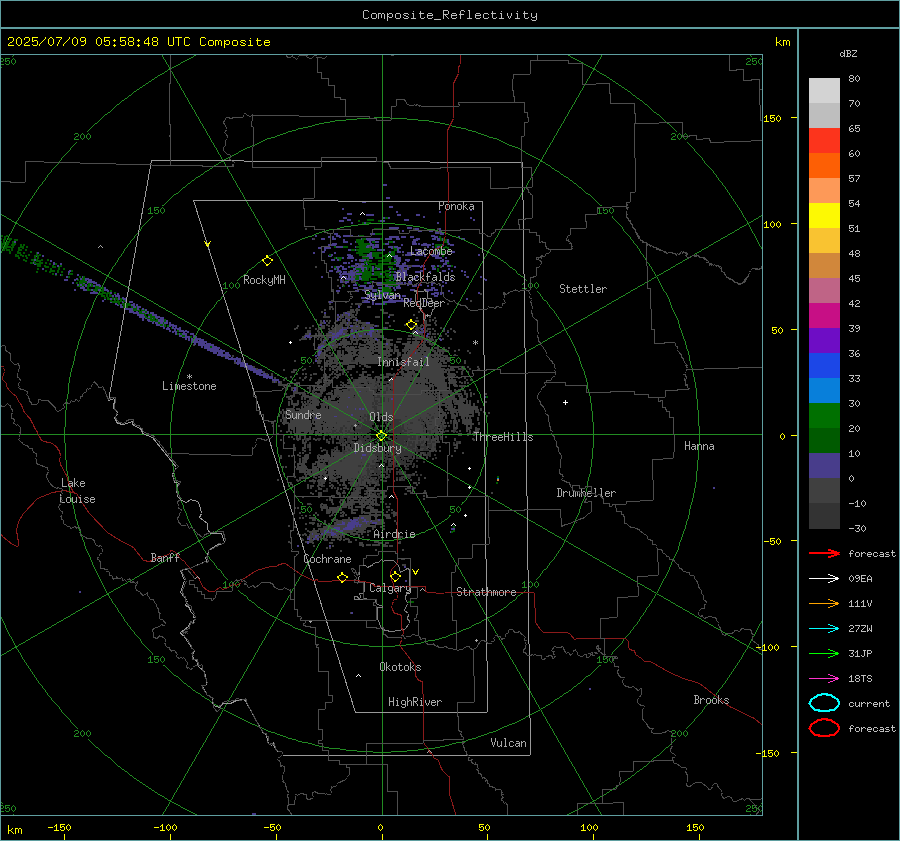Click the white plus marker west of Hanna

click(x=565, y=402)
